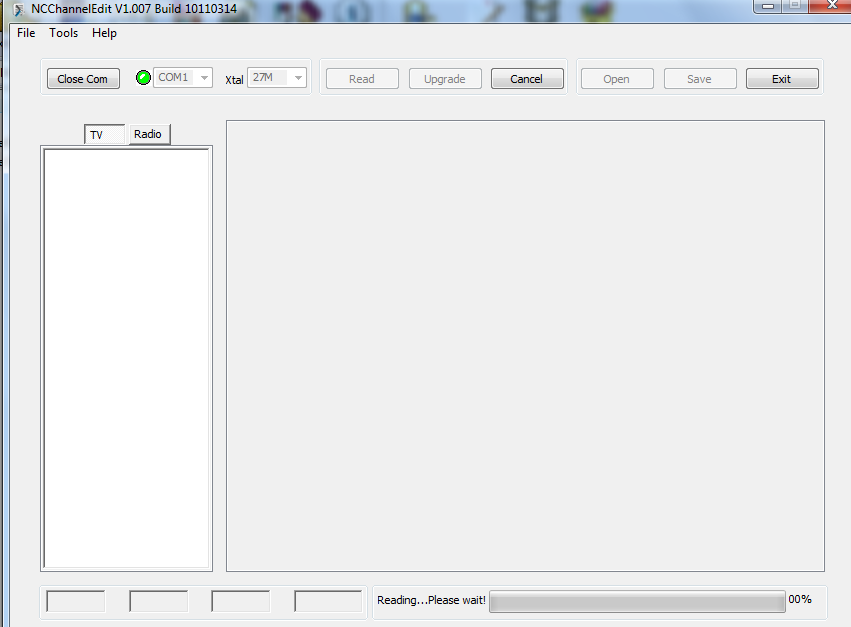
Task: Click the green COM status indicator
Action: 143,78
